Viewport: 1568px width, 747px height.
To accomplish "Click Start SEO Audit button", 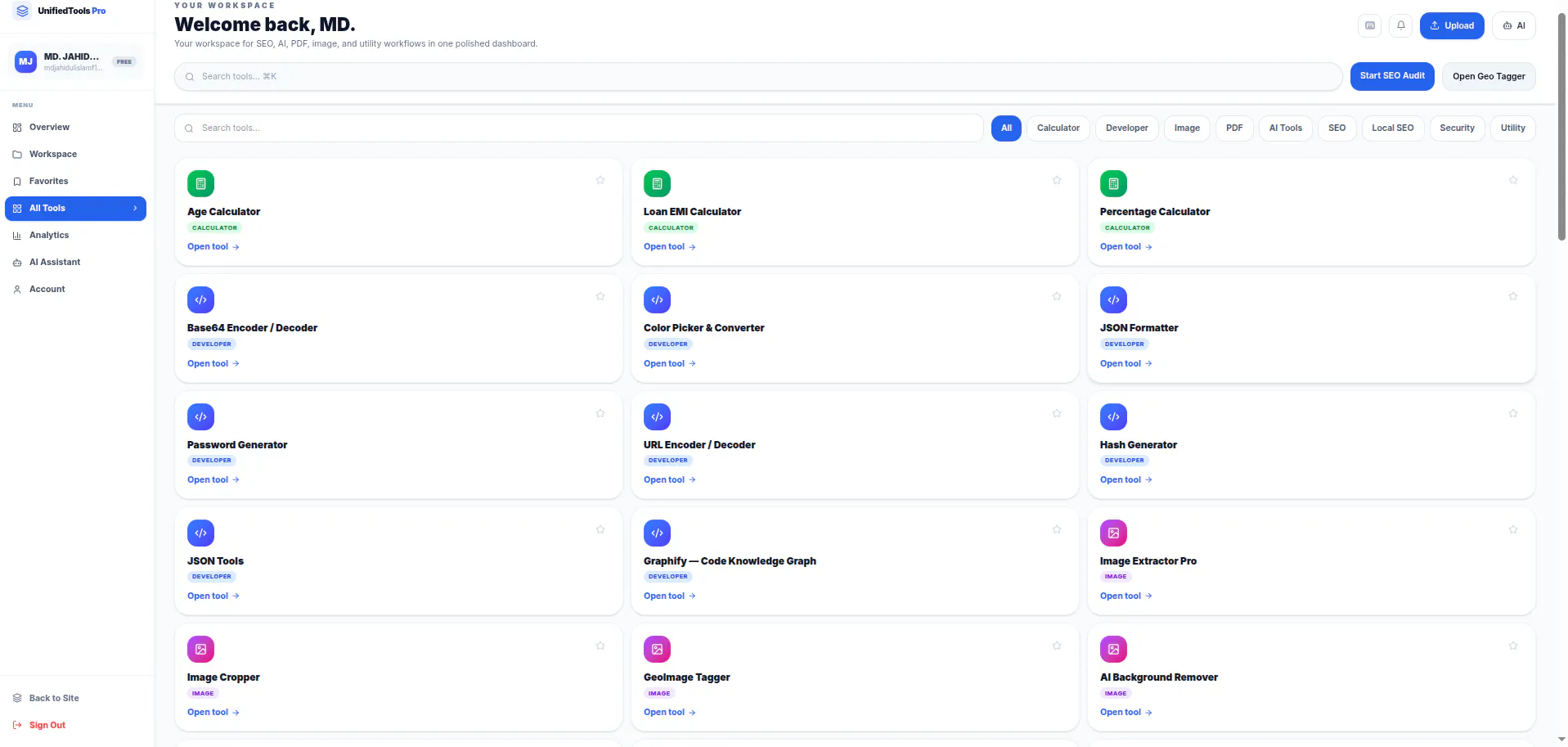I will tap(1392, 76).
